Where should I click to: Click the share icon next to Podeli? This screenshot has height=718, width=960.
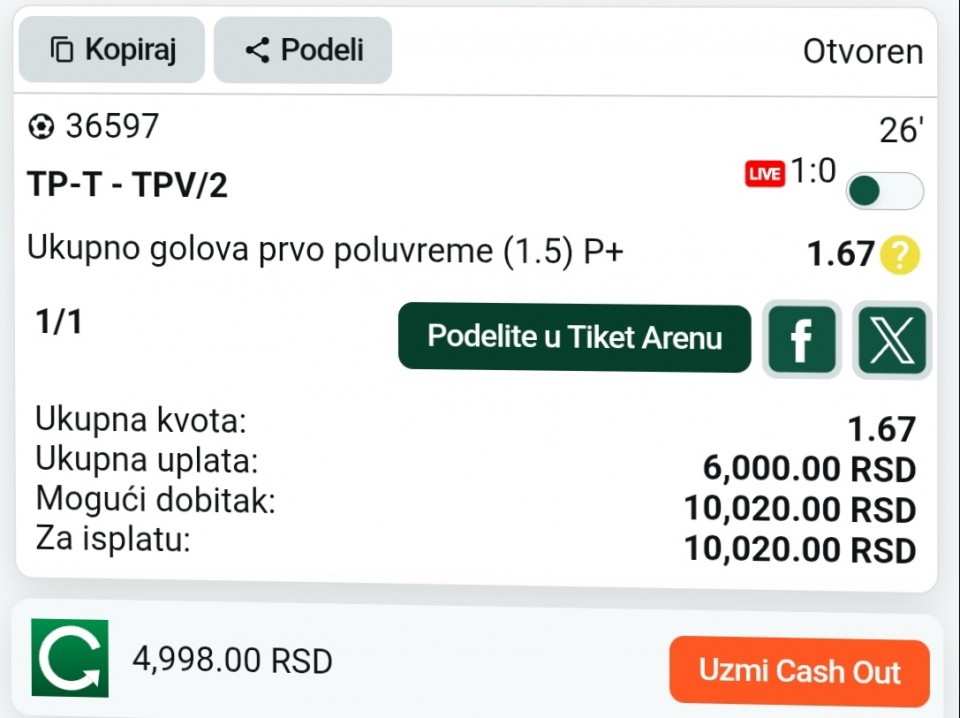pos(257,50)
